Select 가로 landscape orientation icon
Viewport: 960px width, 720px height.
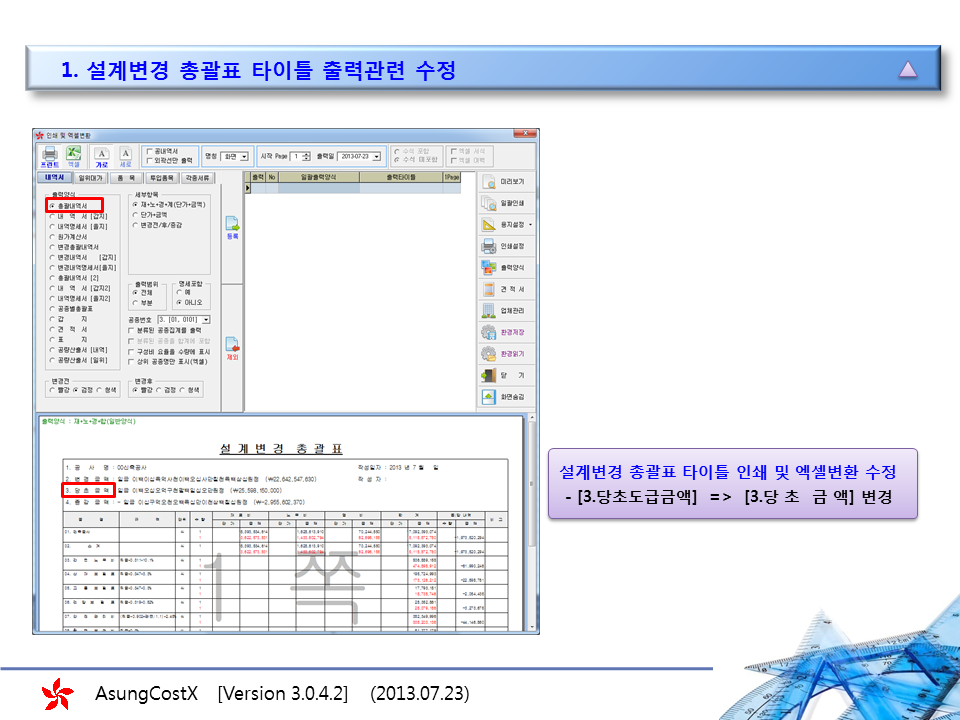click(101, 155)
